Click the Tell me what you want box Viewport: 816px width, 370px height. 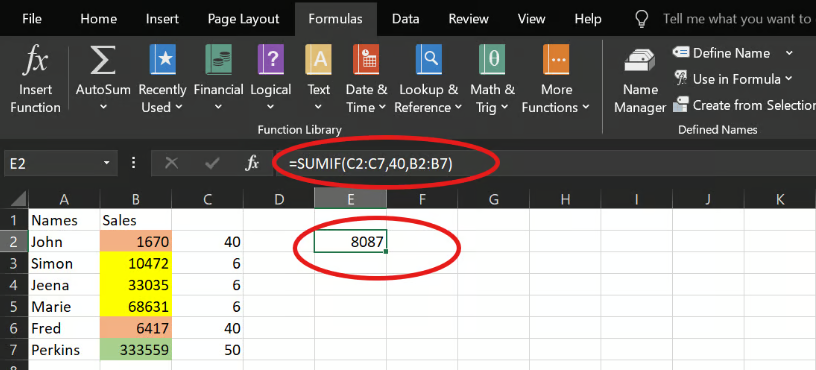pos(737,19)
